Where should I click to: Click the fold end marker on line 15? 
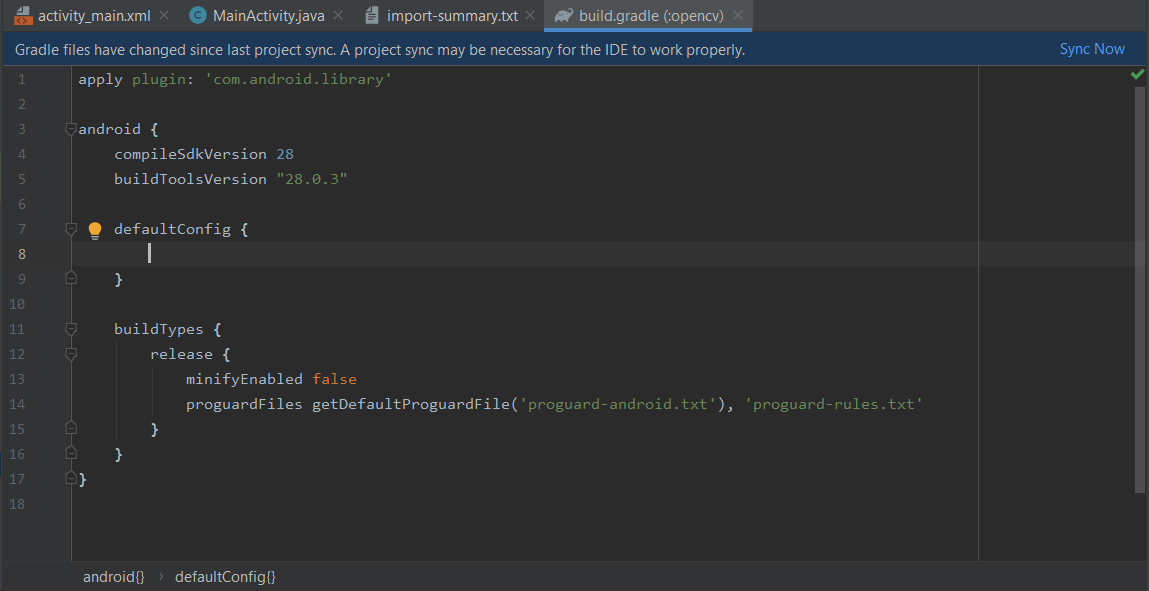coord(70,427)
